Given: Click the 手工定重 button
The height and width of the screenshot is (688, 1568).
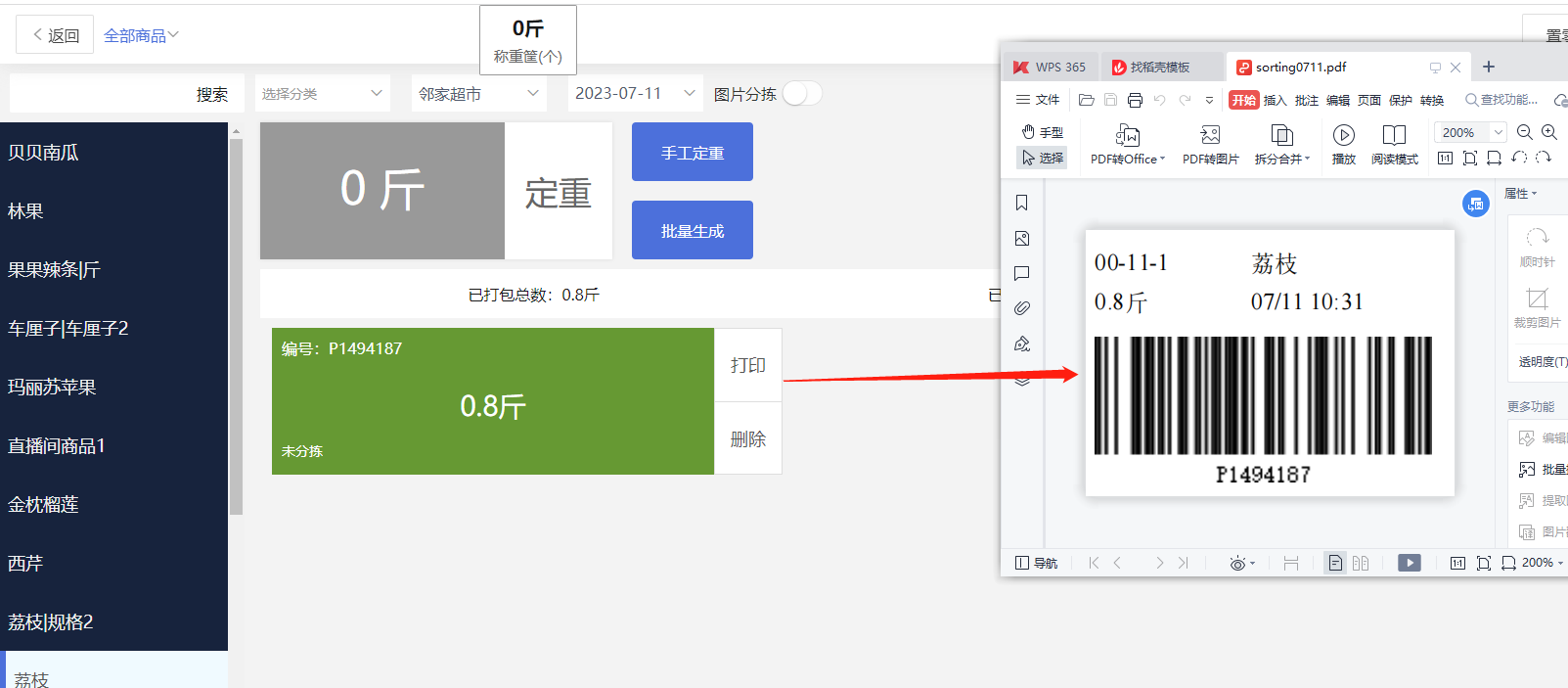Looking at the screenshot, I should tap(692, 153).
